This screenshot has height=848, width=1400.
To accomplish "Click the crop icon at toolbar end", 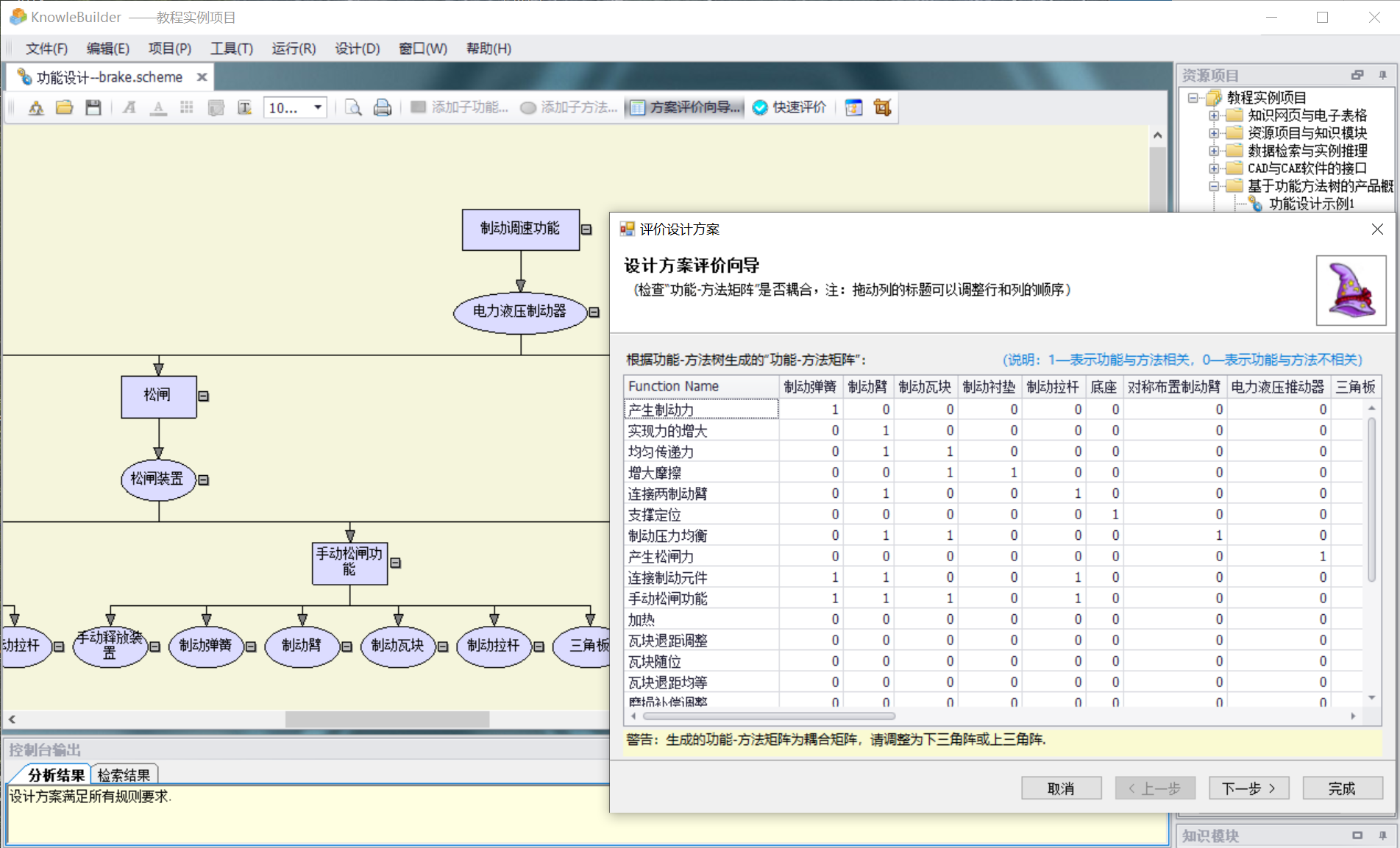I will pyautogui.click(x=882, y=107).
